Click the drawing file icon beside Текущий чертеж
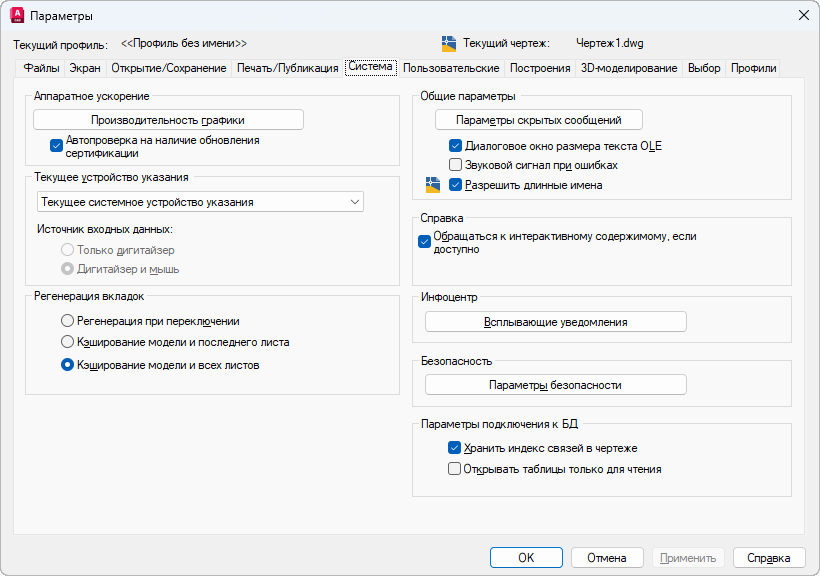The width and height of the screenshot is (820, 576). coord(448,44)
